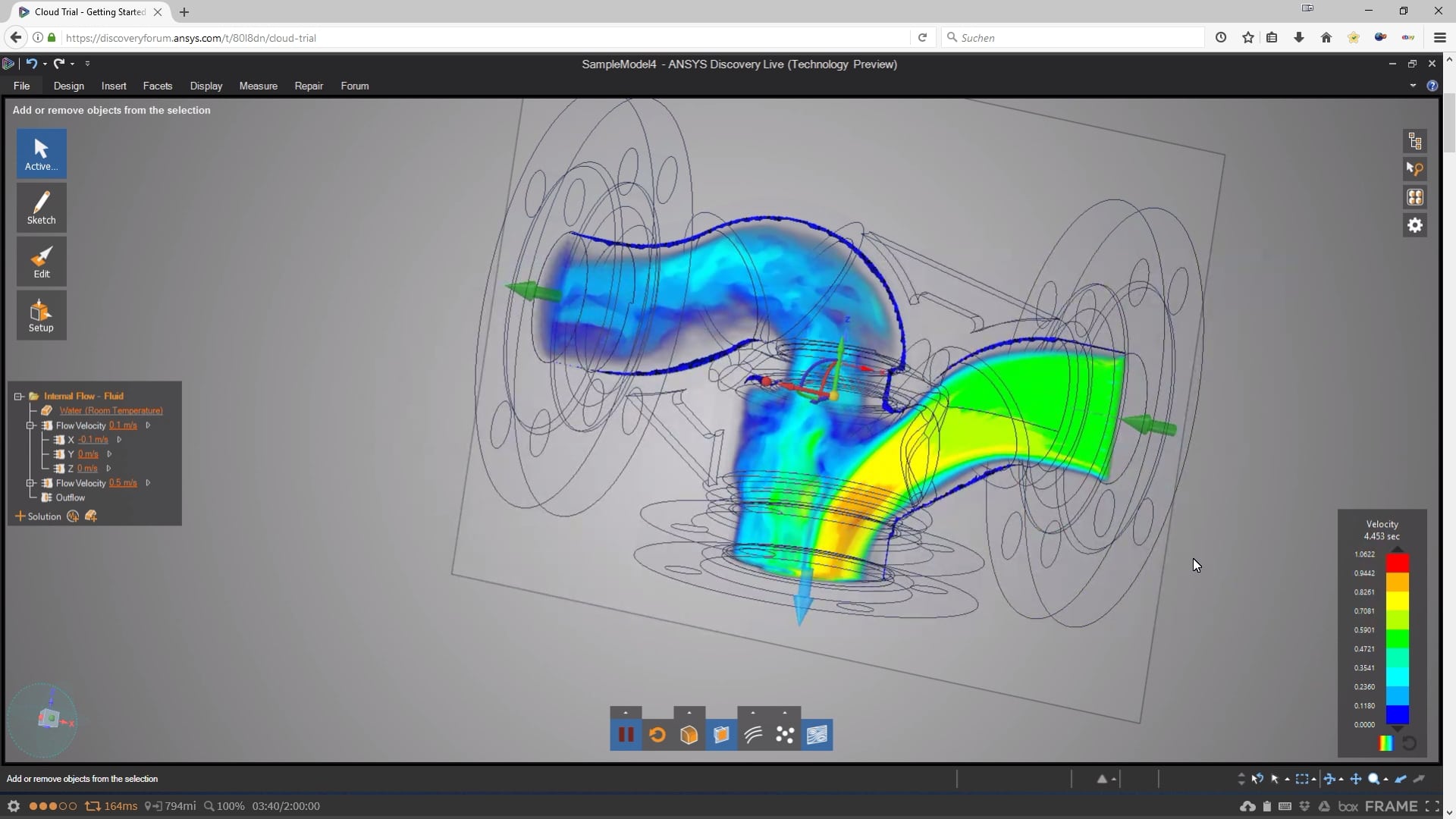This screenshot has width=1456, height=819.
Task: Reset the velocity legend range
Action: (1409, 743)
